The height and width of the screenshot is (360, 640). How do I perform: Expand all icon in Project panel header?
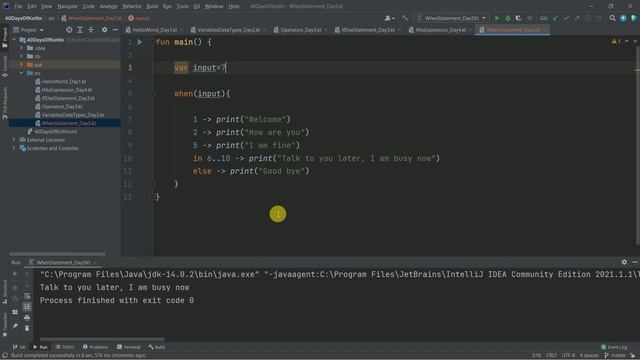[80, 30]
